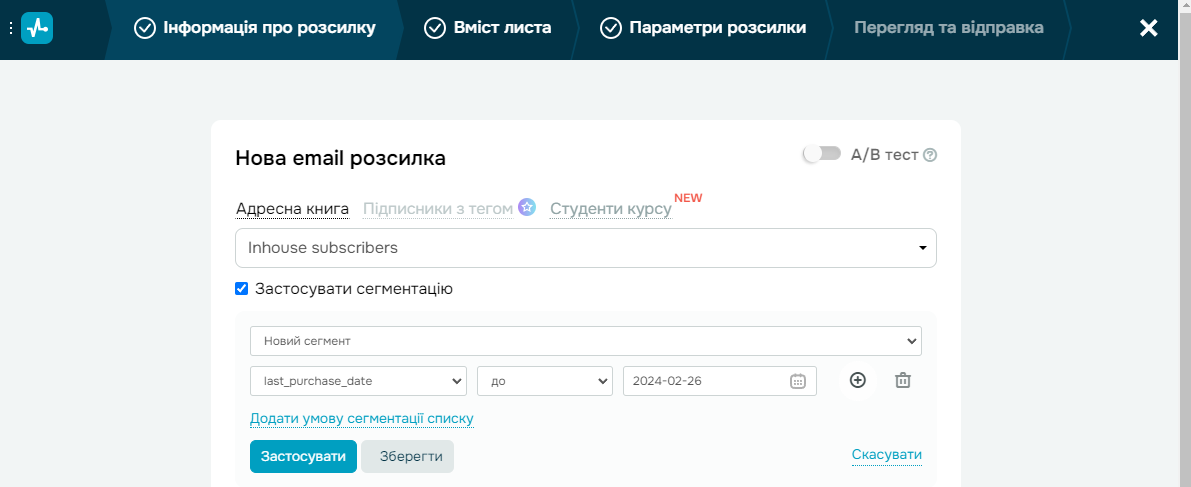Open the Inhouse subscribers address book dropdown
Image resolution: width=1191 pixels, height=487 pixels.
click(586, 248)
